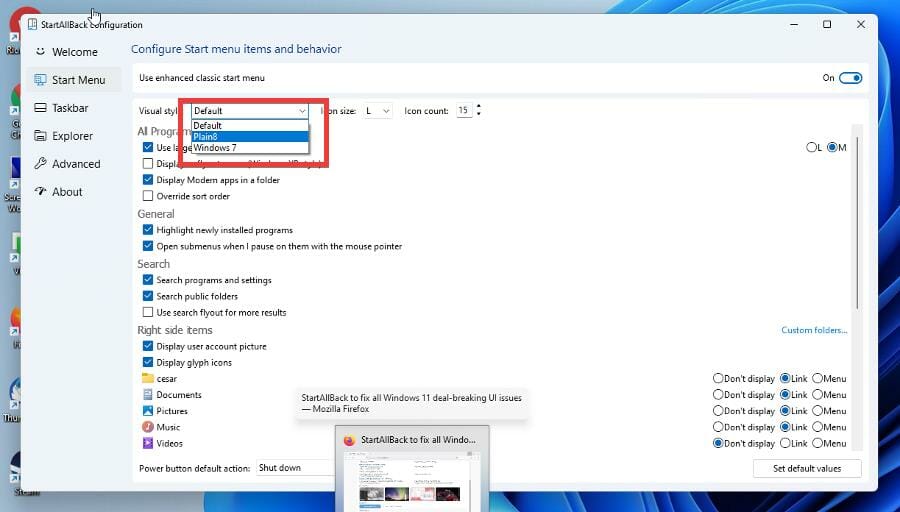Click the StartAllBack title bar app icon
The image size is (900, 512).
pos(33,25)
